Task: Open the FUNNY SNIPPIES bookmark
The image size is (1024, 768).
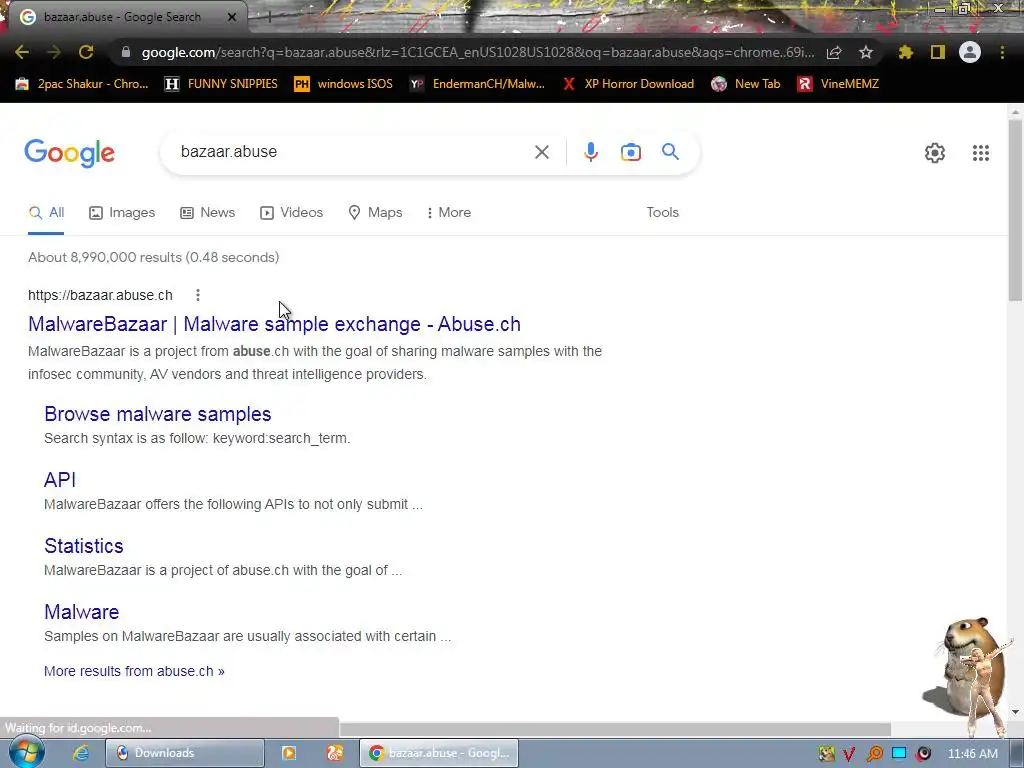Action: 221,84
